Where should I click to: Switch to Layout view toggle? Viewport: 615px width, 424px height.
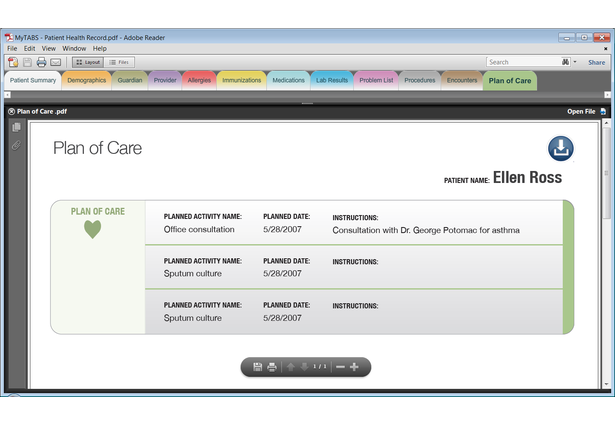tap(88, 62)
